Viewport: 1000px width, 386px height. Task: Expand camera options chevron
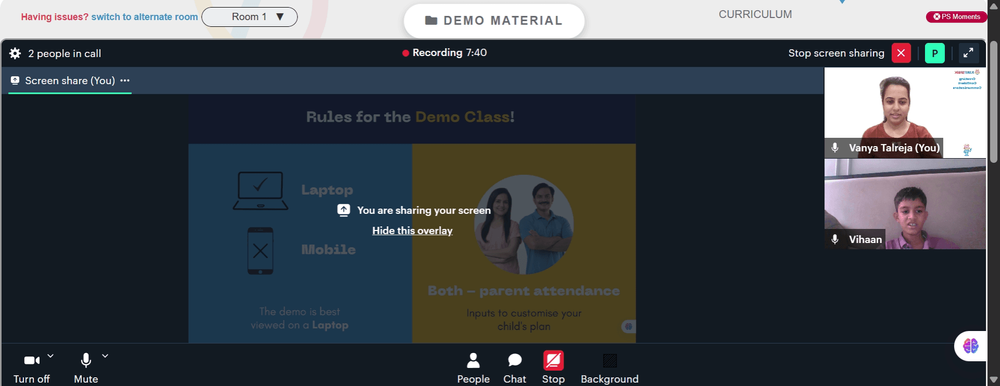click(x=50, y=356)
